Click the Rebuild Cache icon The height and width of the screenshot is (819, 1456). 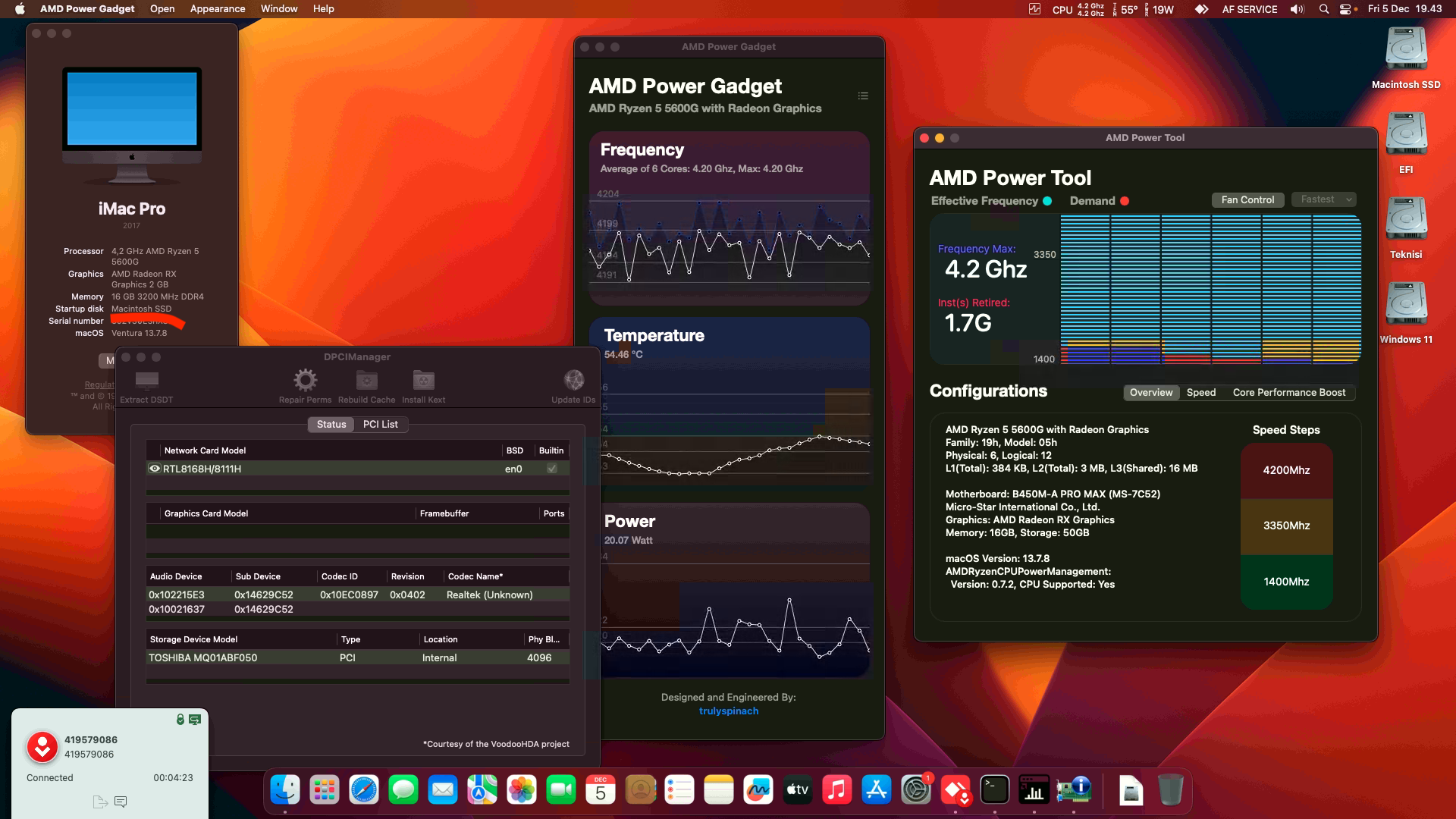366,379
